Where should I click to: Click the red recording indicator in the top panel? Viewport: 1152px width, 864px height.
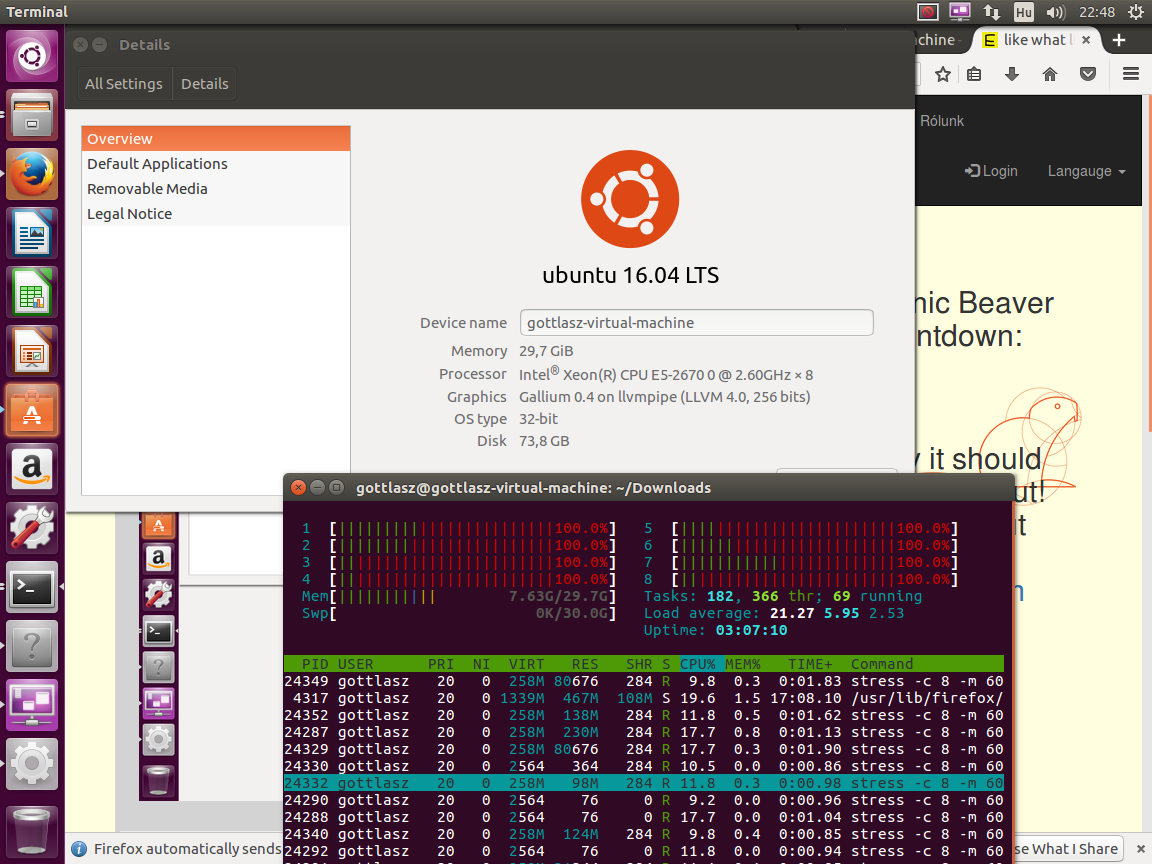(x=928, y=12)
